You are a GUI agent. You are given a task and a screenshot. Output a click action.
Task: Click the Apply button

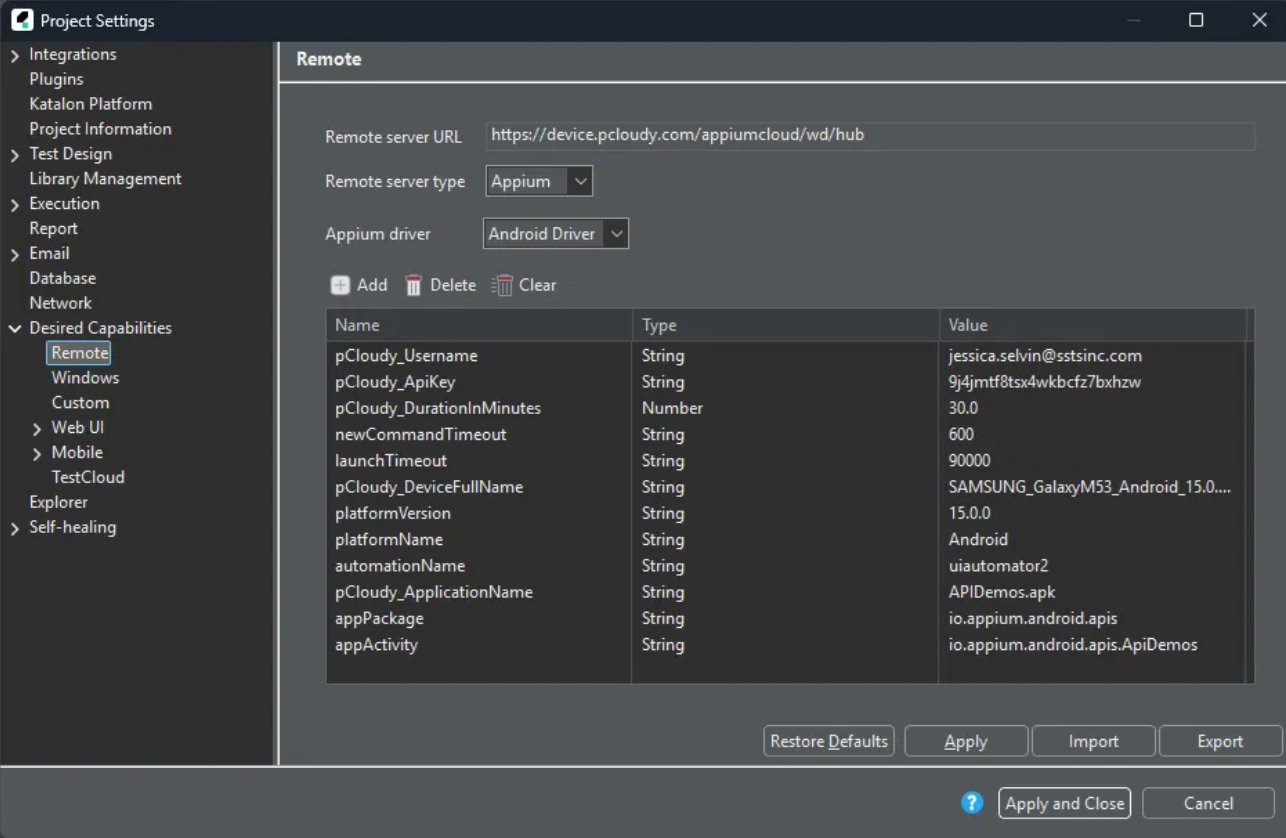966,741
